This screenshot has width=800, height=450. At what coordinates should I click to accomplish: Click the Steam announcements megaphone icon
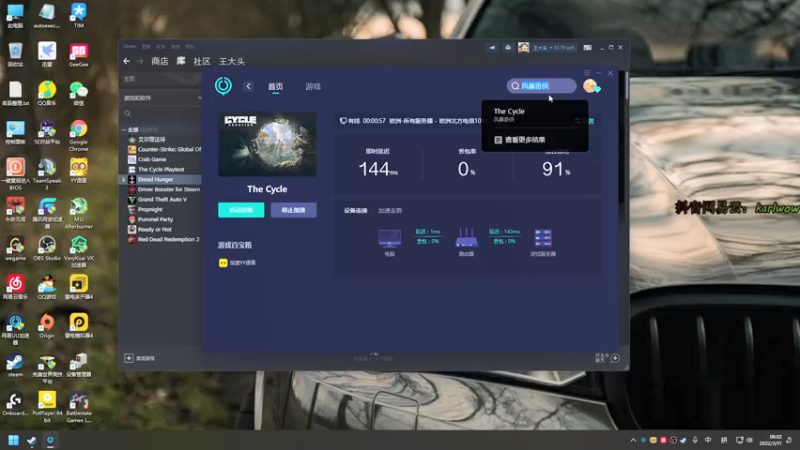point(492,47)
